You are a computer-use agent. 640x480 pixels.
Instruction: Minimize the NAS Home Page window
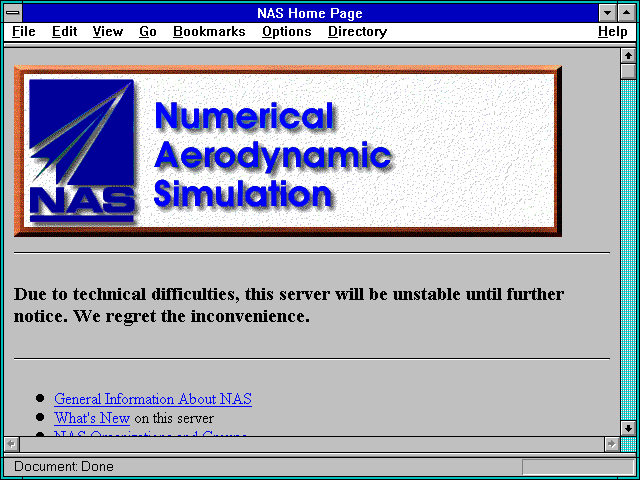[607, 13]
